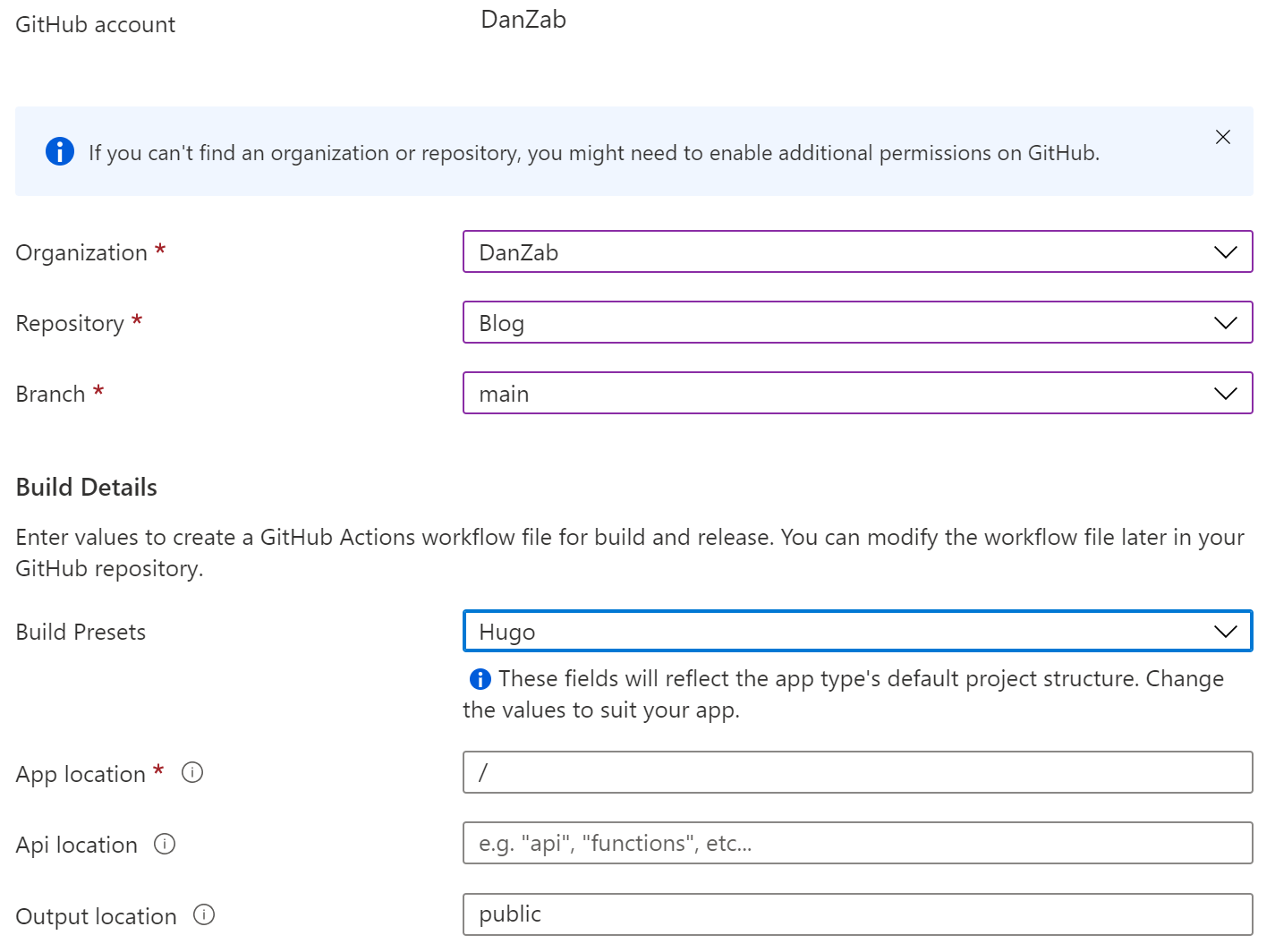Open the Organization dropdown
Screen dimensions: 1275x952
[x=857, y=252]
